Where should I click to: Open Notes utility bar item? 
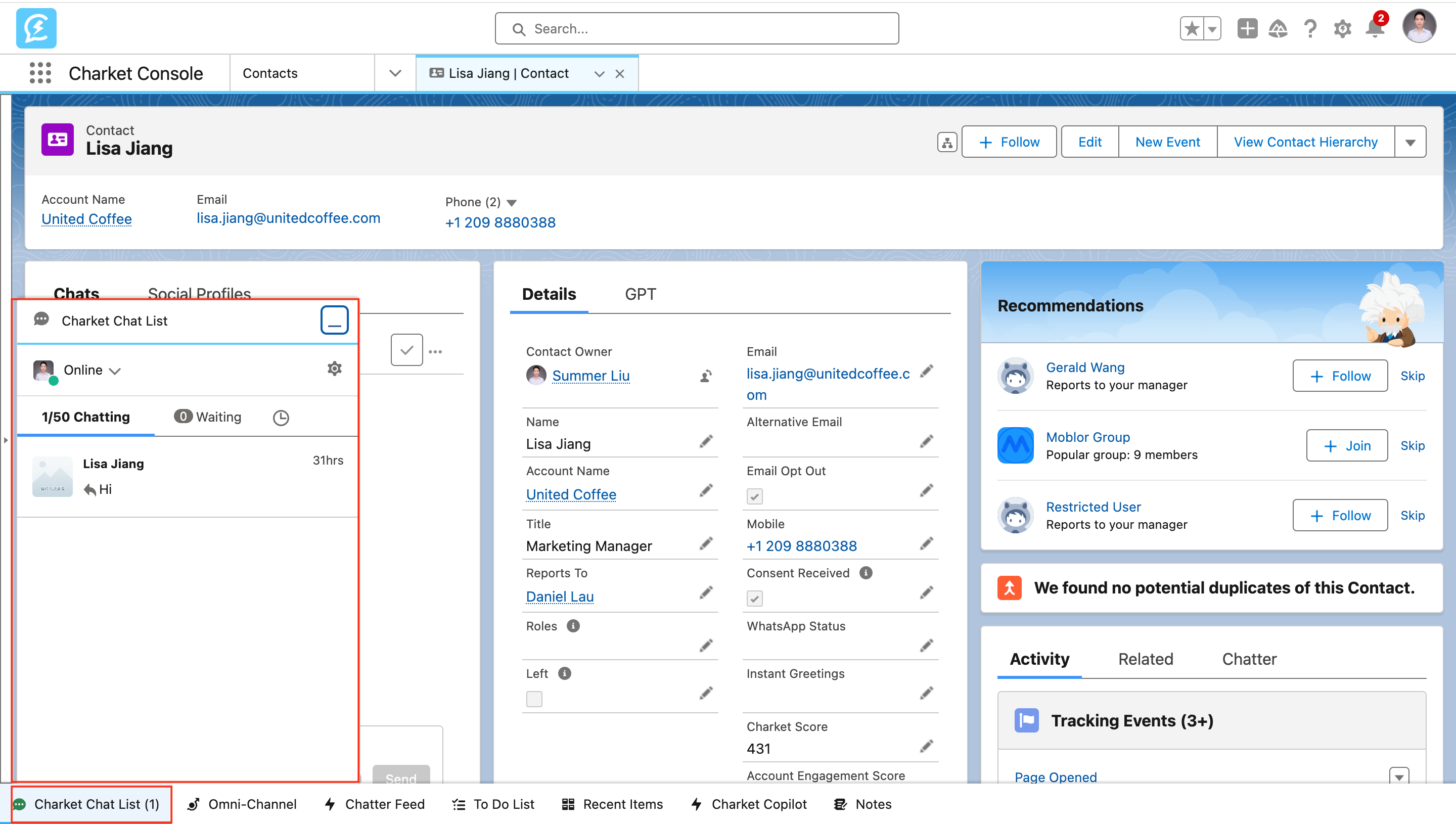click(x=863, y=804)
